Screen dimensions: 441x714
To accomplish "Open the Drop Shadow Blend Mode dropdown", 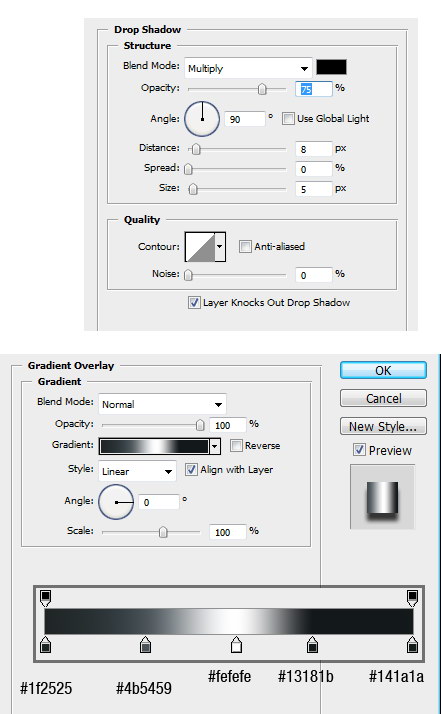I will point(248,68).
